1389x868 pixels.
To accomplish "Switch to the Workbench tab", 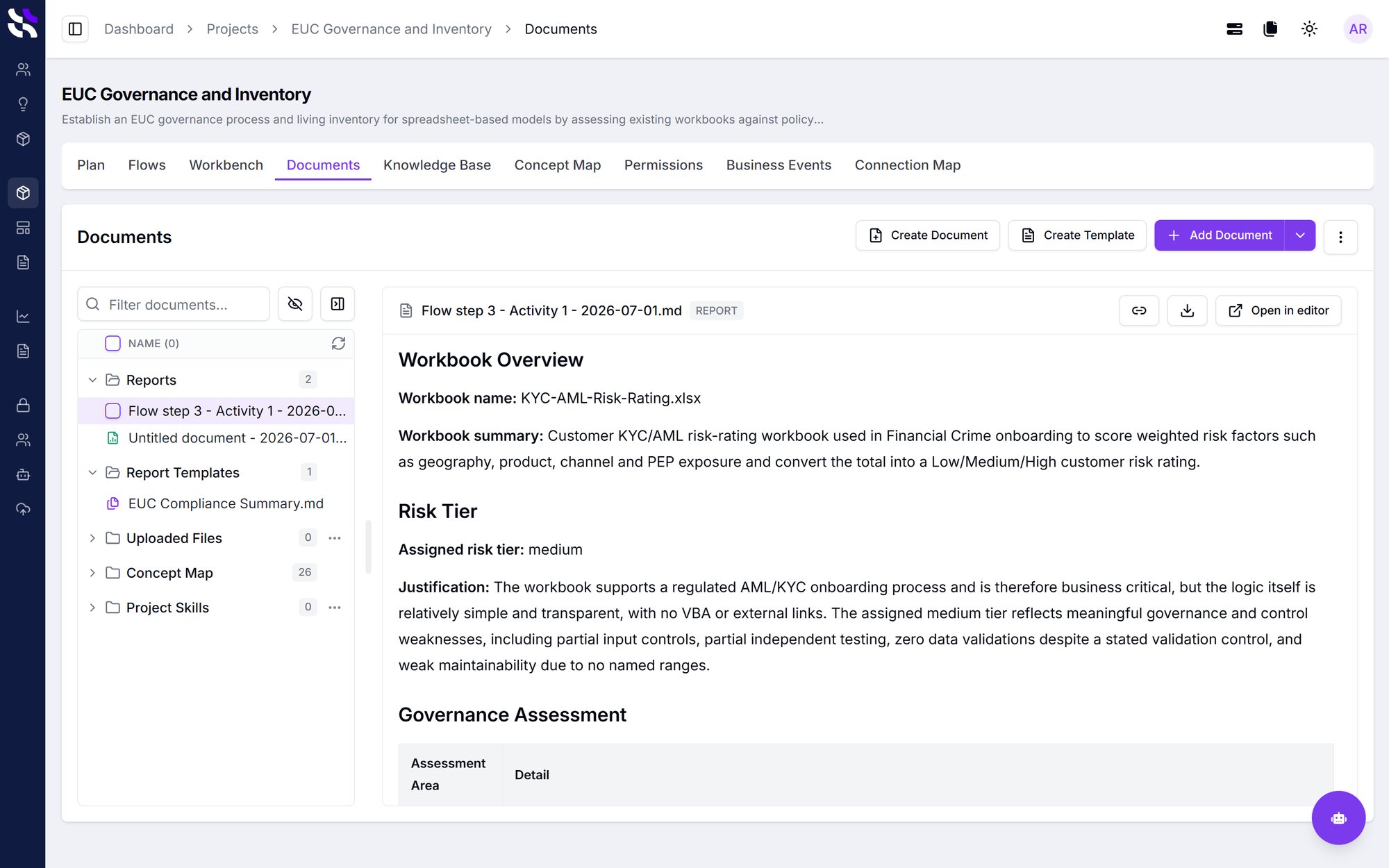I will [226, 165].
